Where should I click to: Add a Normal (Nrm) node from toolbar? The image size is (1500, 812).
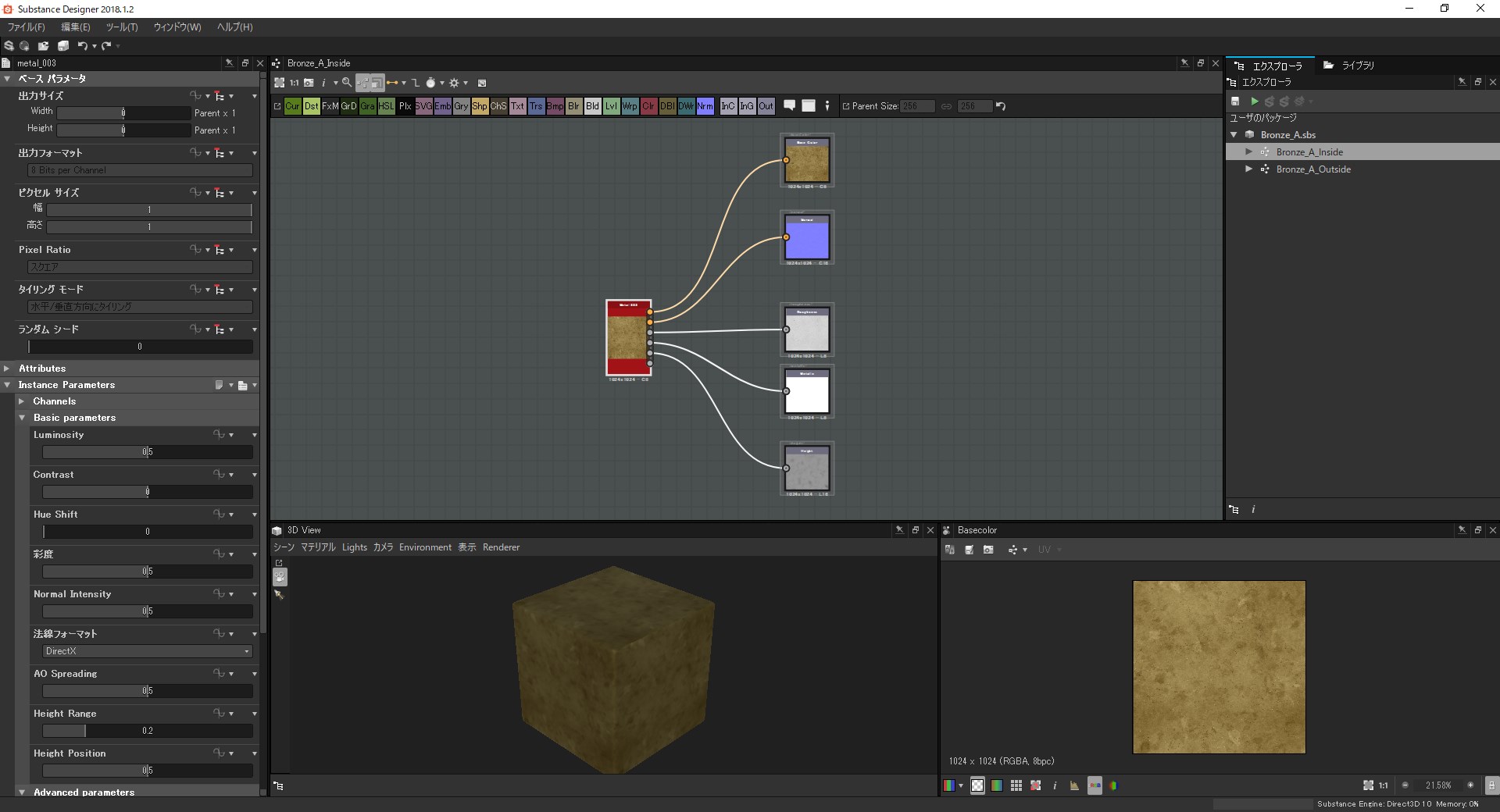pyautogui.click(x=705, y=106)
